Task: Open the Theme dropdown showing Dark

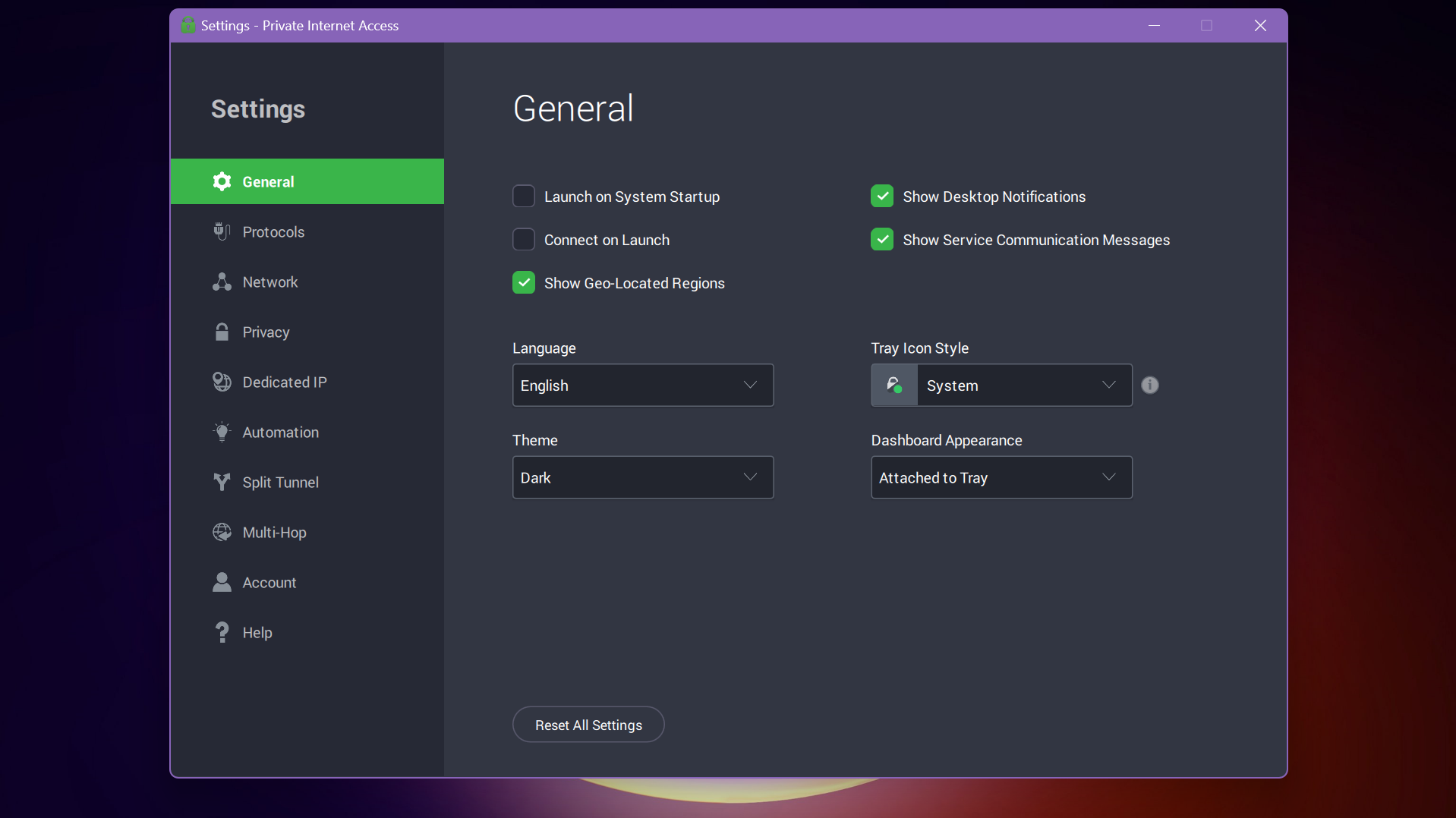Action: pos(643,477)
